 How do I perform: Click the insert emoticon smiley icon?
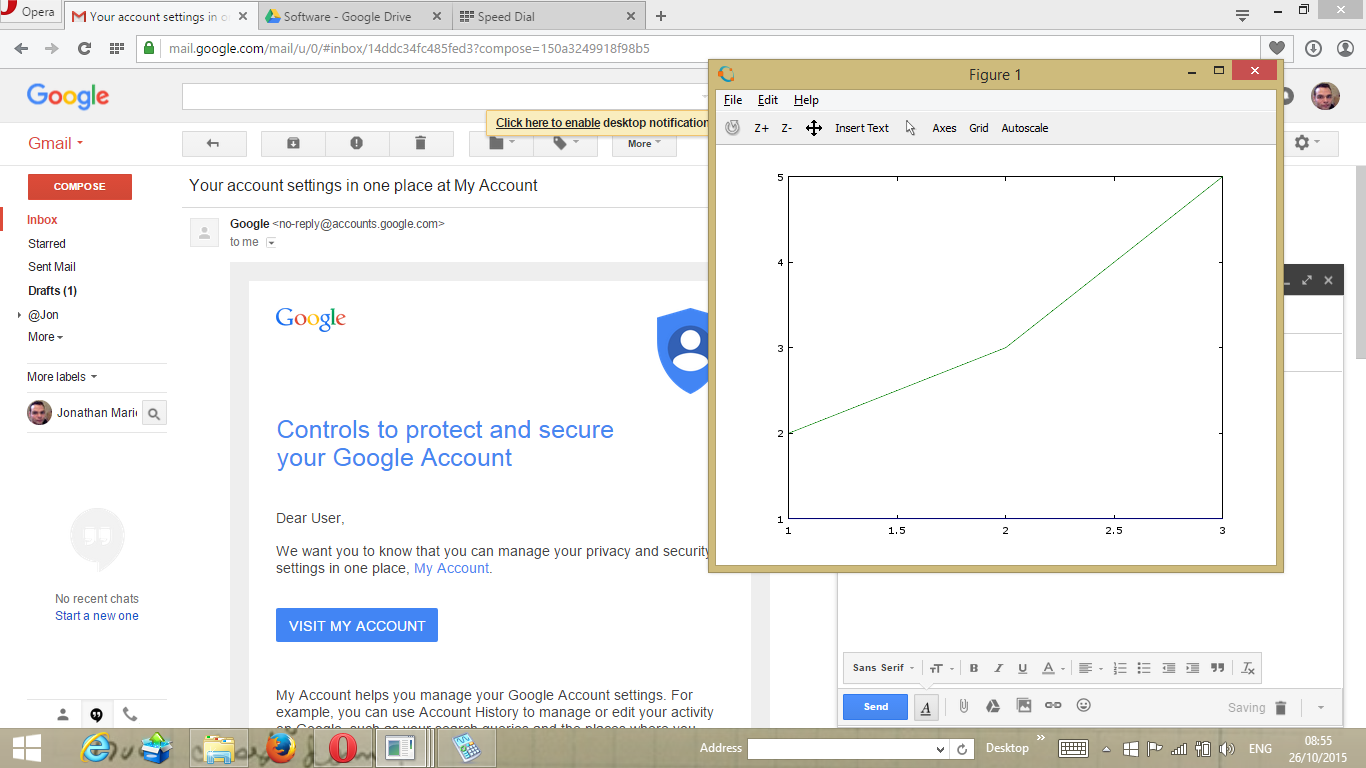[1083, 706]
